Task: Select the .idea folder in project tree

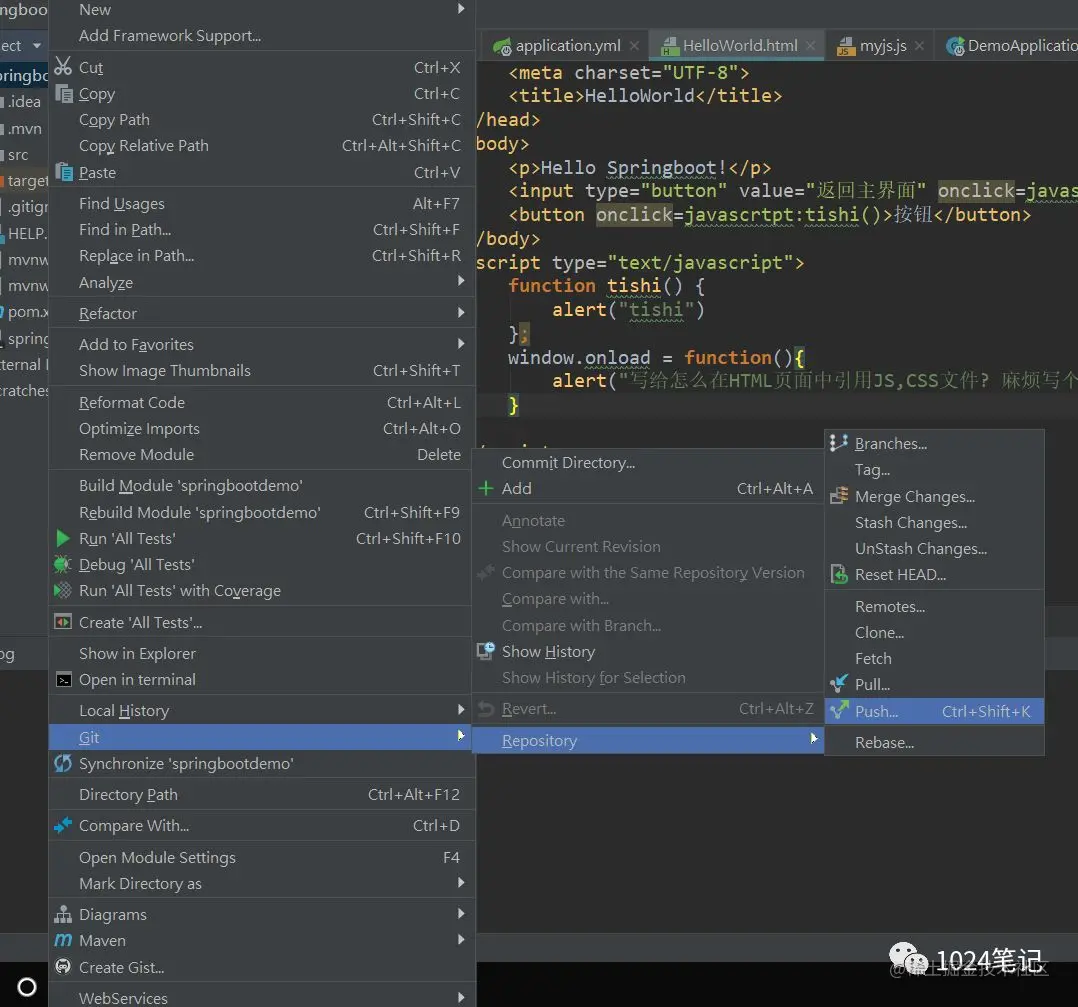Action: 23,102
